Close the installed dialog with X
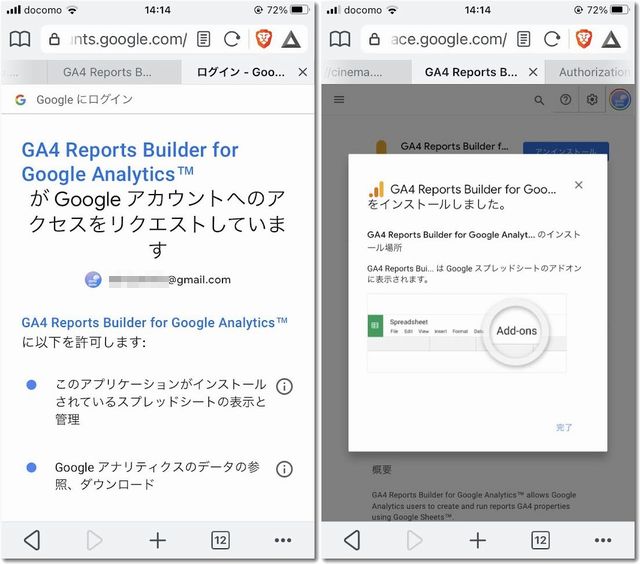 coord(578,185)
